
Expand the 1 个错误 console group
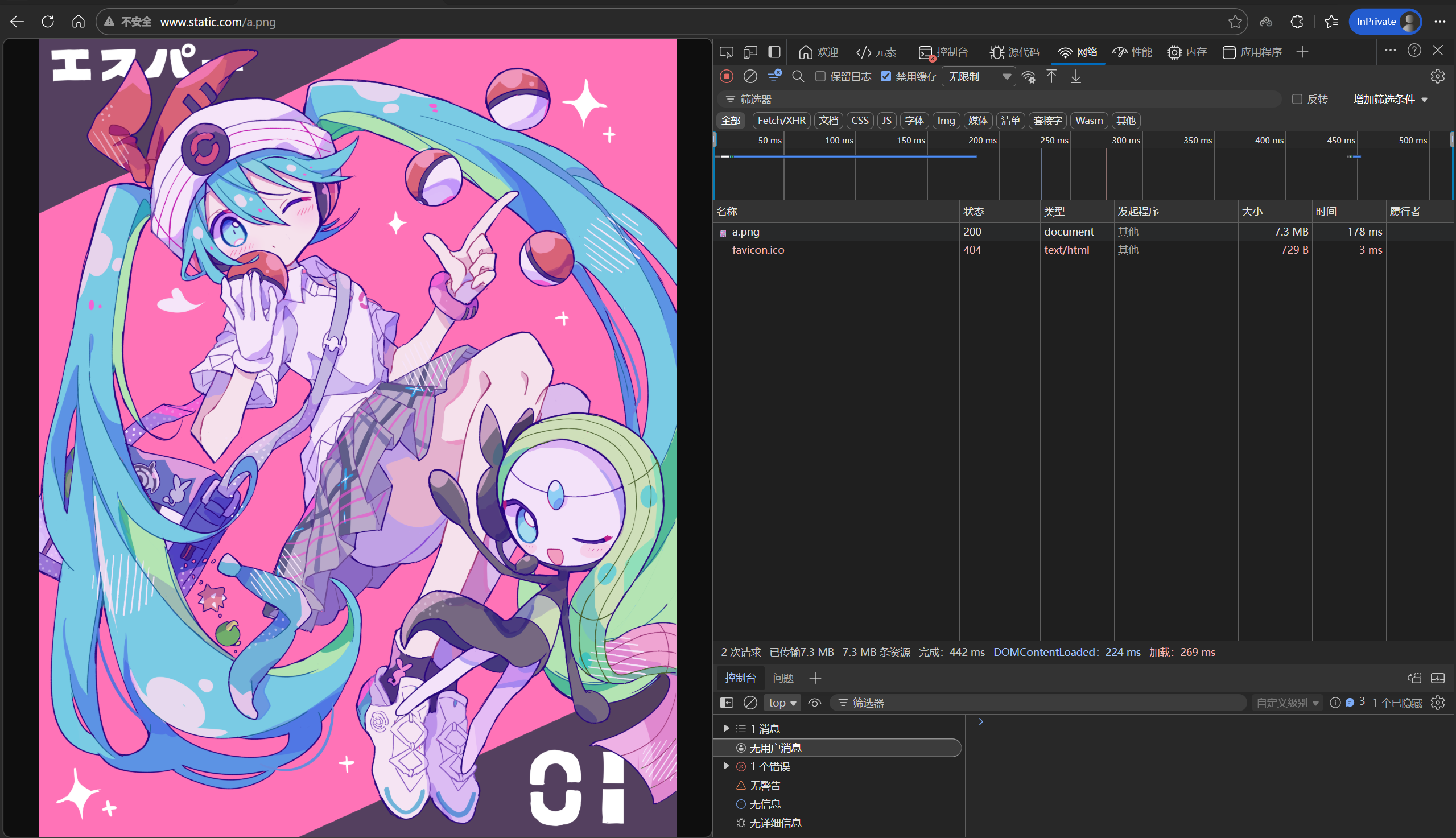click(726, 766)
